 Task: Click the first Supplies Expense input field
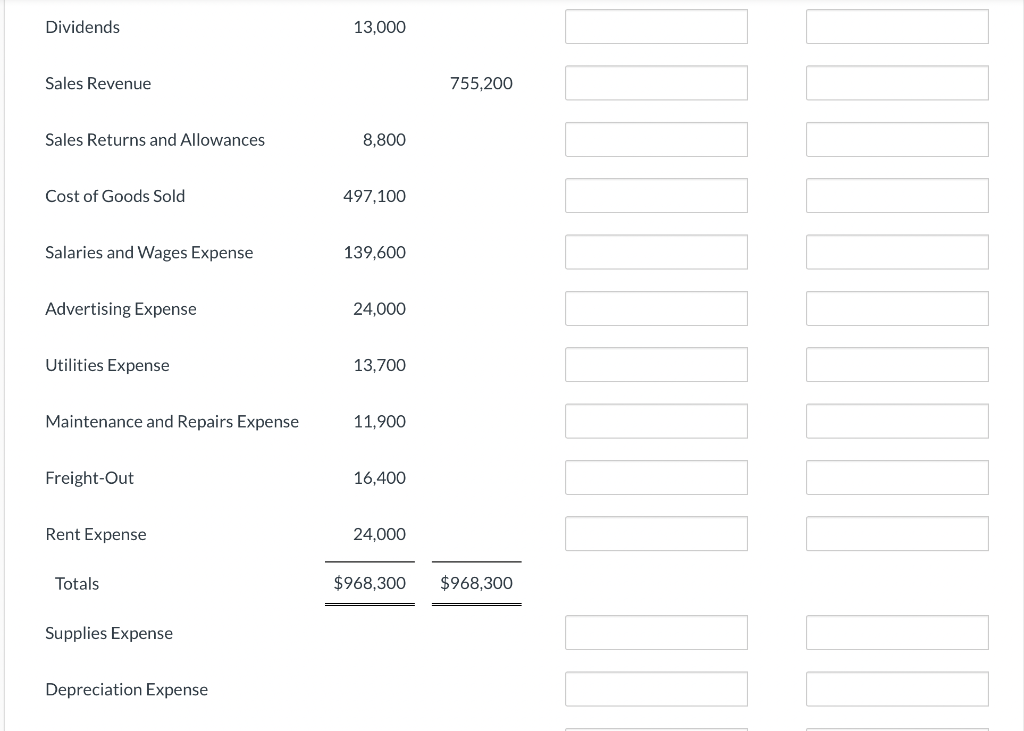click(x=656, y=632)
